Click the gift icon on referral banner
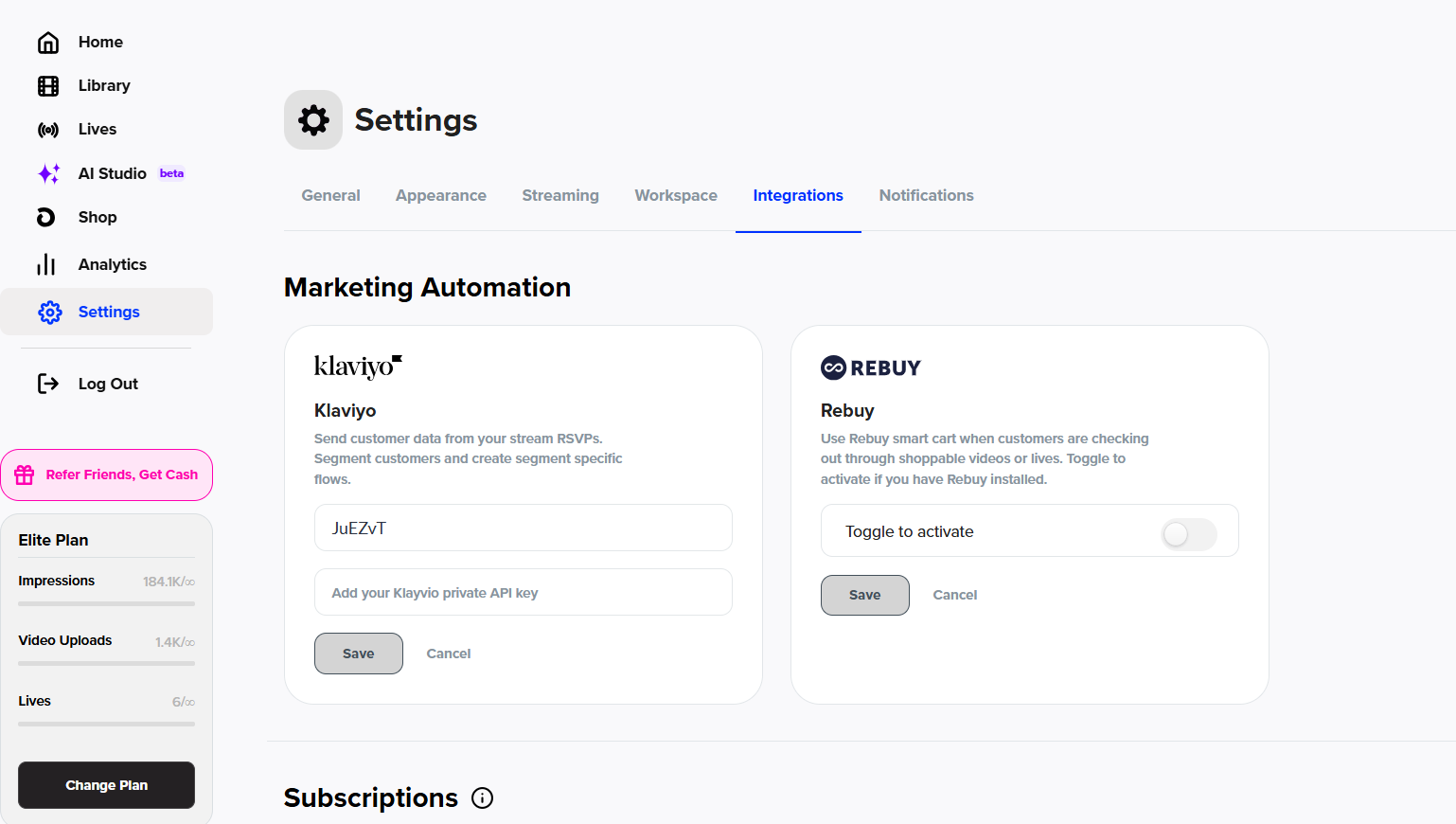Viewport: 1456px width, 824px height. pyautogui.click(x=25, y=475)
